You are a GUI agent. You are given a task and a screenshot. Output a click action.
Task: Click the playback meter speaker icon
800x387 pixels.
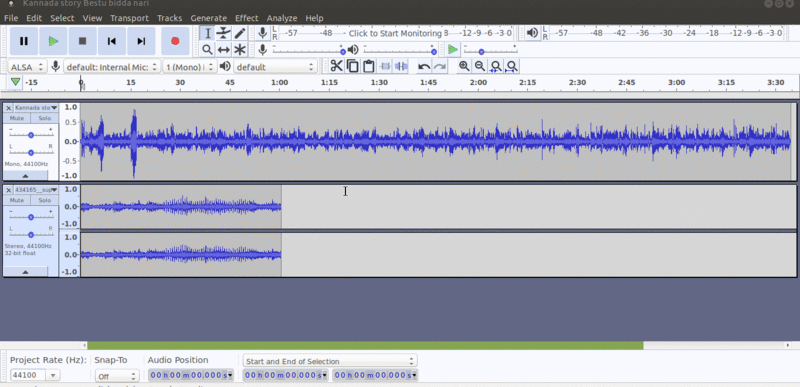(x=532, y=33)
